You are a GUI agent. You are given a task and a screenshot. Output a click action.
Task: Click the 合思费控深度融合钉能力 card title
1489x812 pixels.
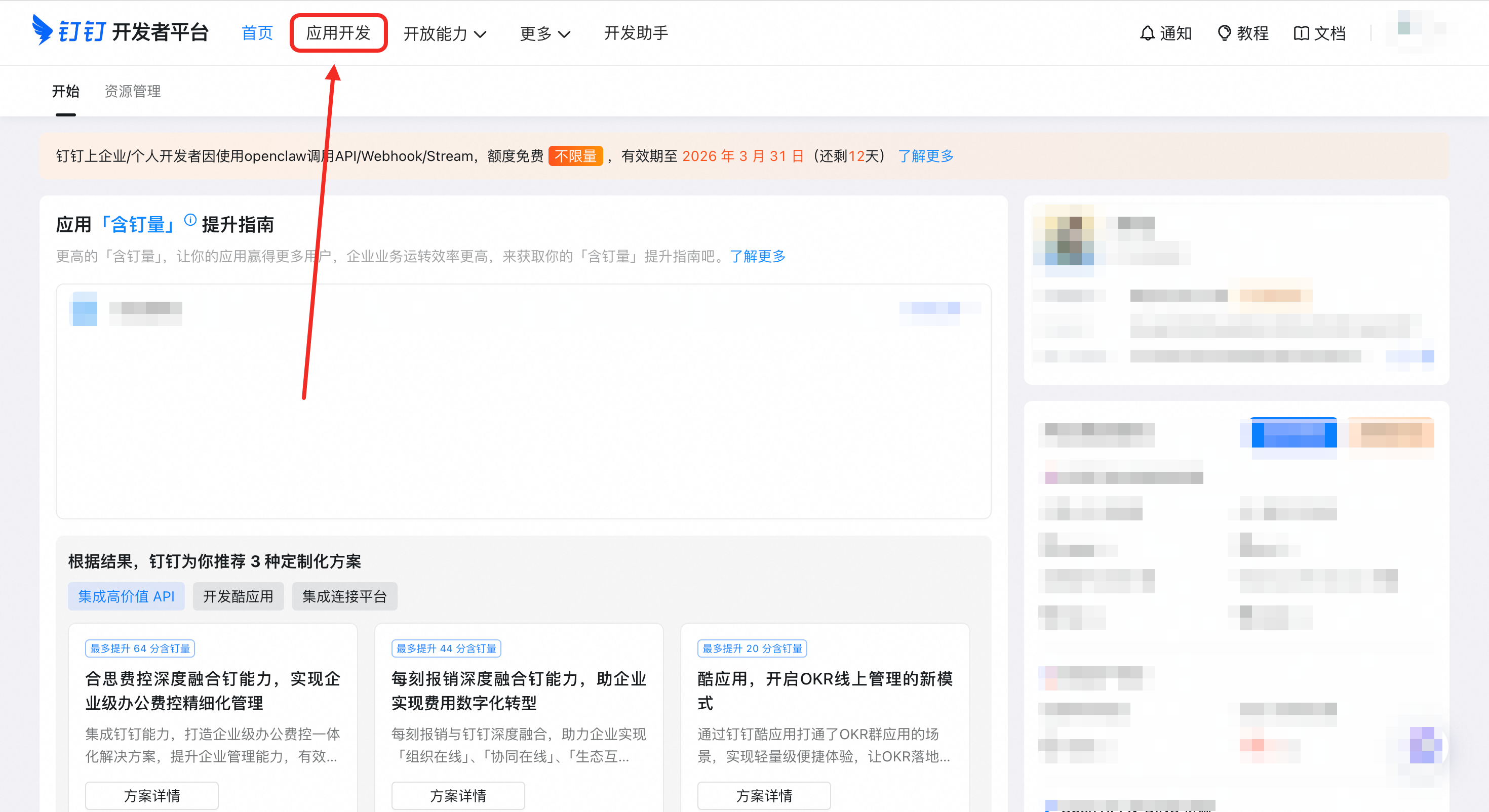click(213, 691)
